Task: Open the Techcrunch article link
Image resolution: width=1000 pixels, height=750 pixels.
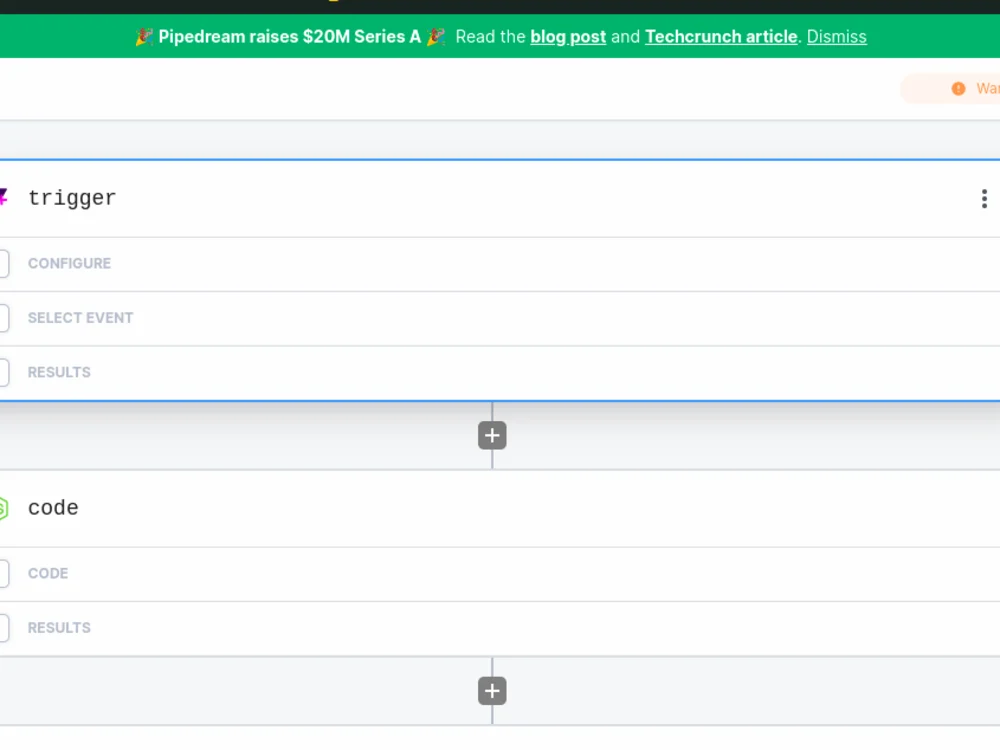Action: point(720,36)
